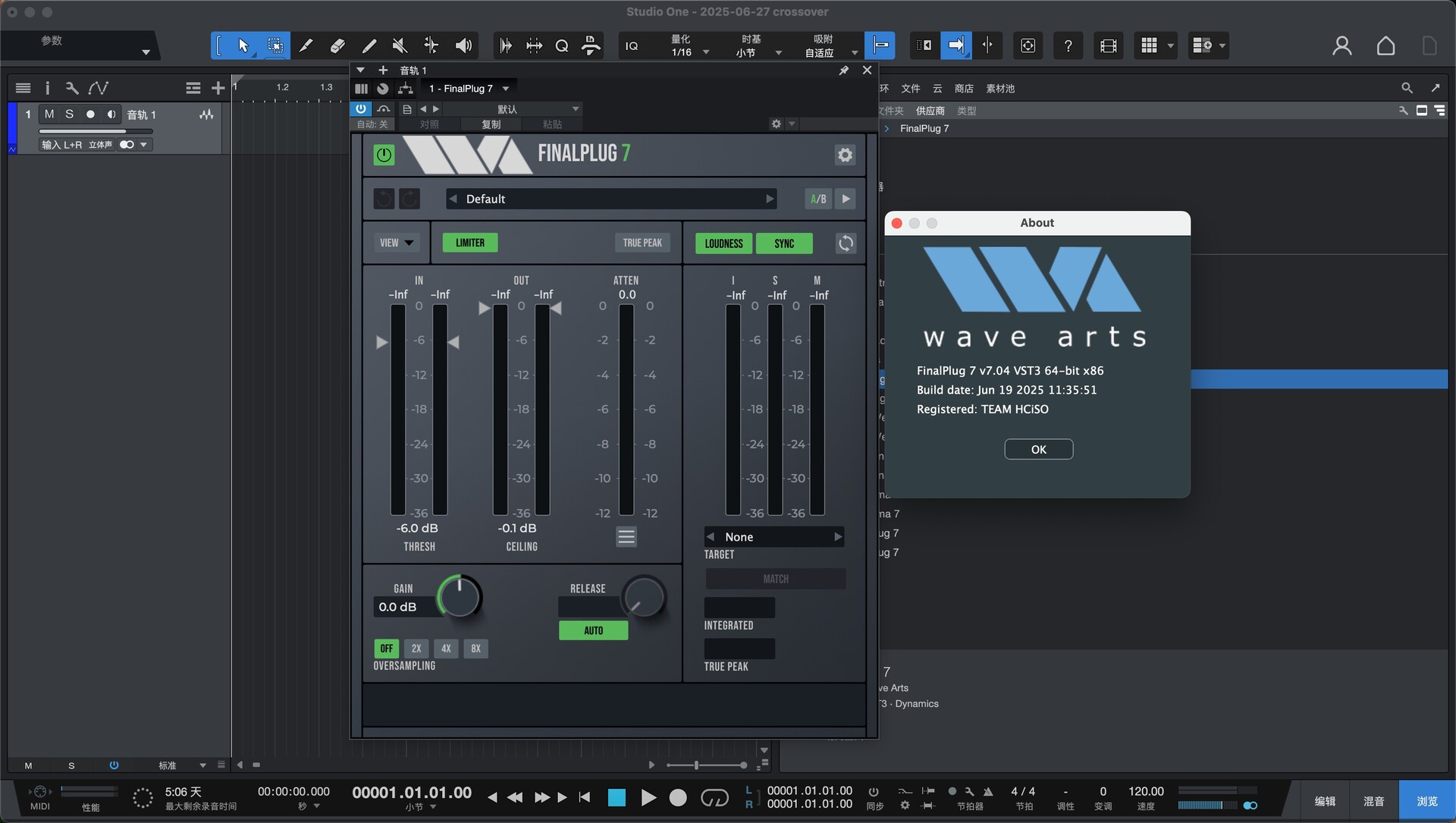
Task: Click the tempo value 120.00
Action: [x=1146, y=791]
